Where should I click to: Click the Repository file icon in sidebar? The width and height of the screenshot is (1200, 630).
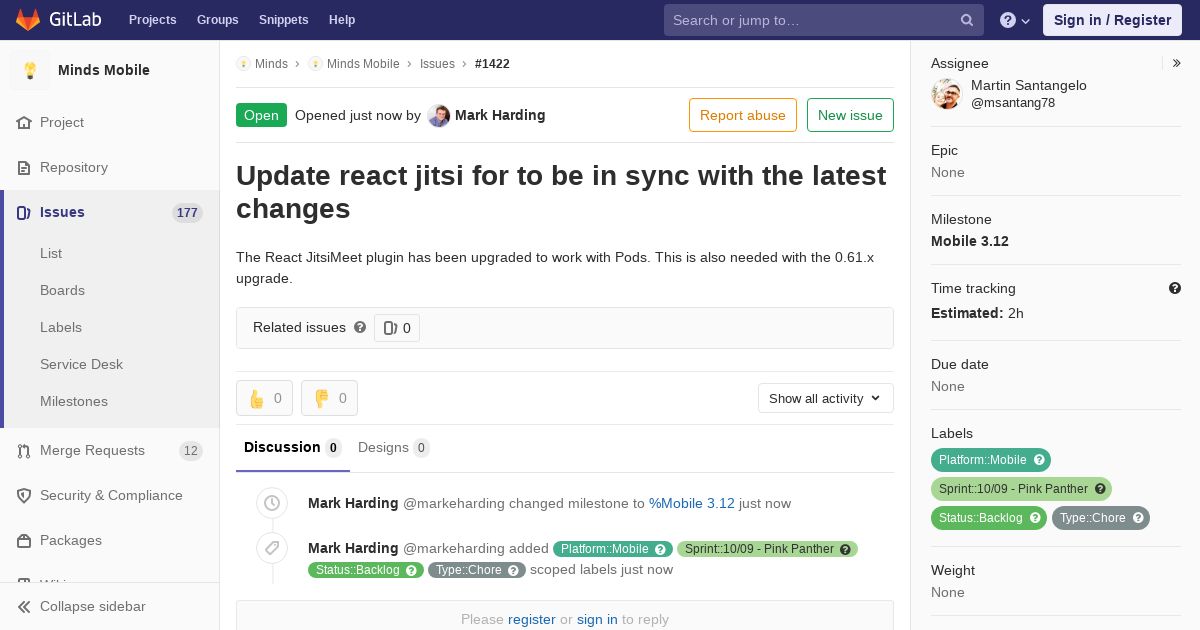coord(24,167)
